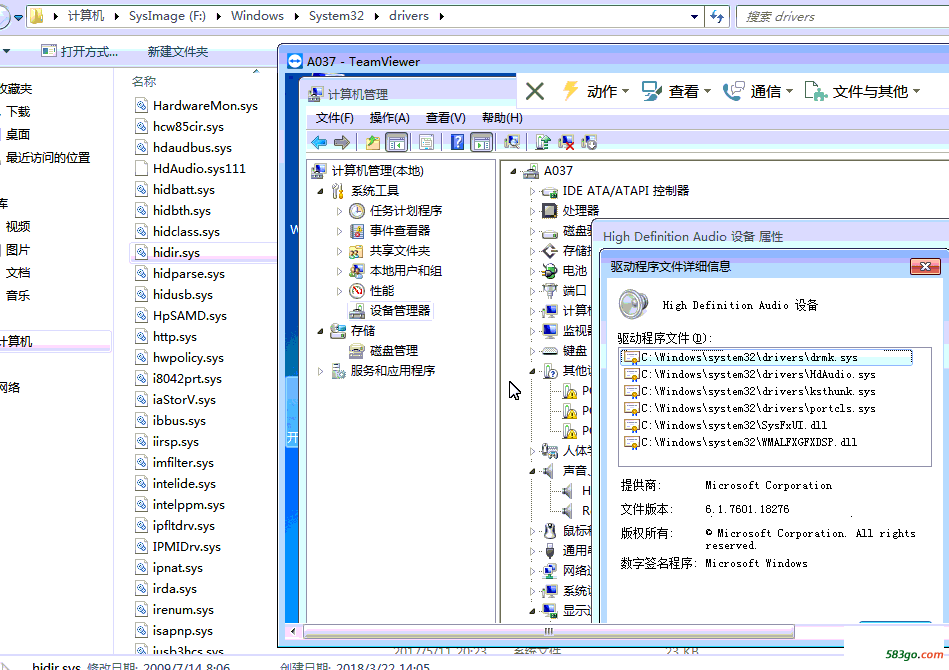Click the 打开方式... button in Explorer toolbar

coord(79,51)
